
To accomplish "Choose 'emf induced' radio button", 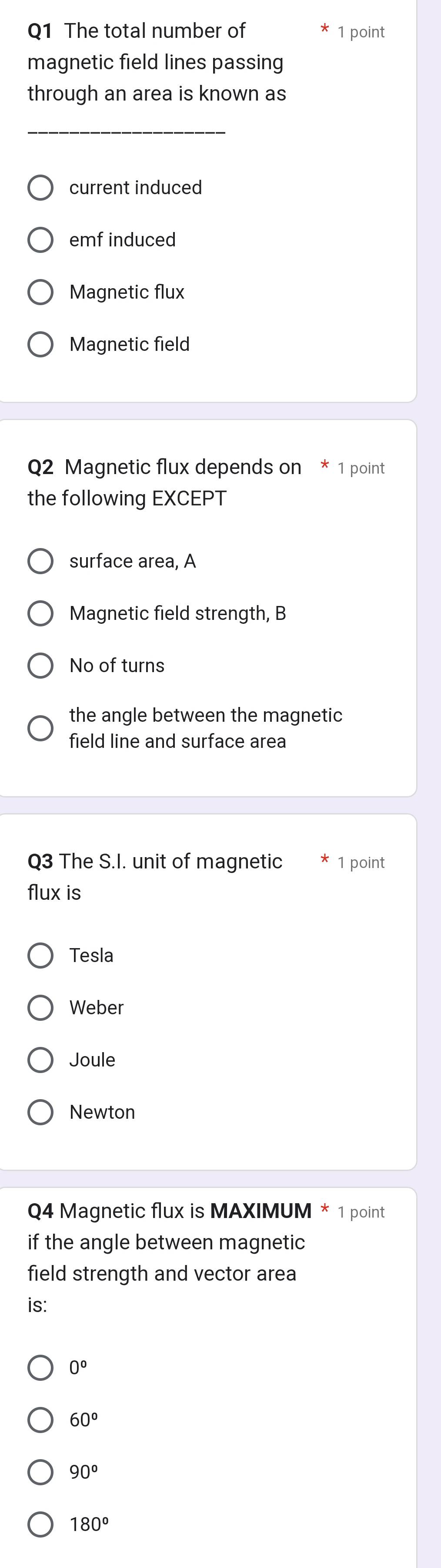I will pyautogui.click(x=40, y=240).
